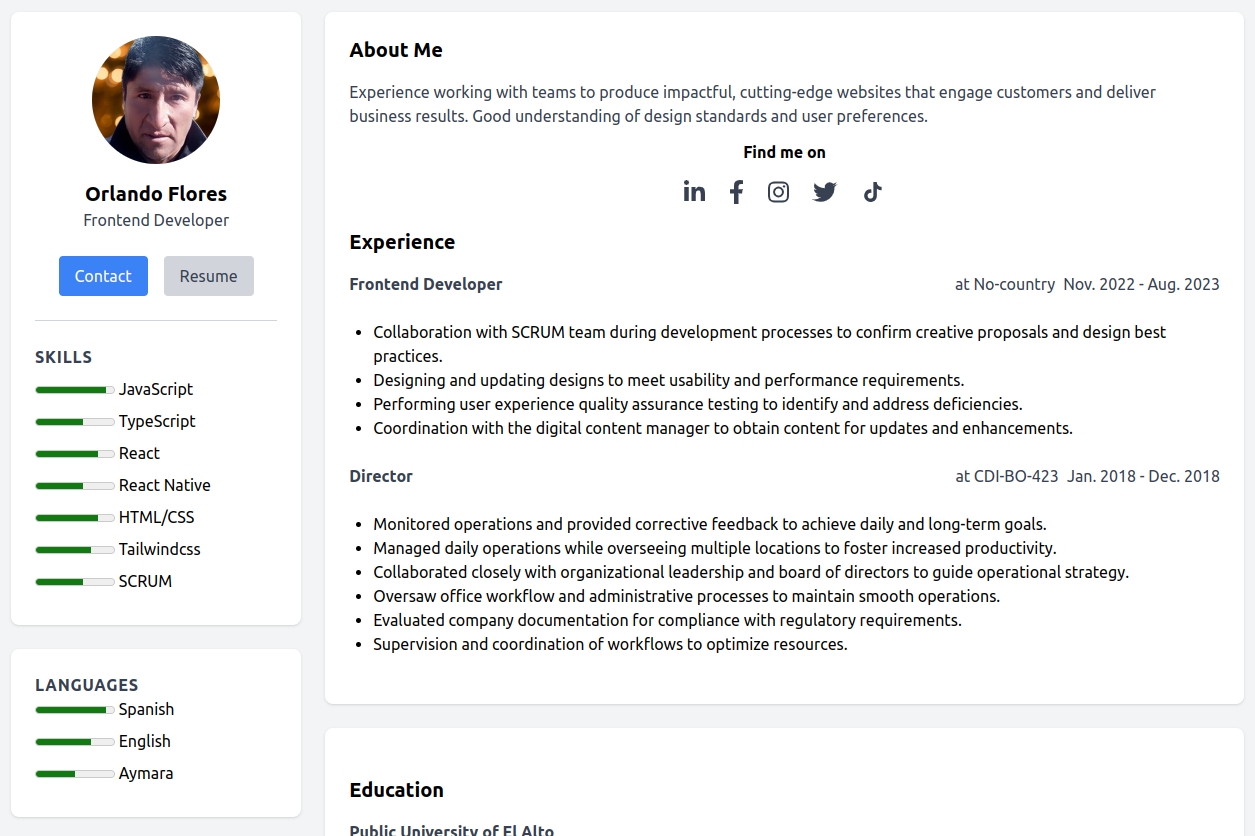Select the Education heading
1255x836 pixels.
click(396, 790)
